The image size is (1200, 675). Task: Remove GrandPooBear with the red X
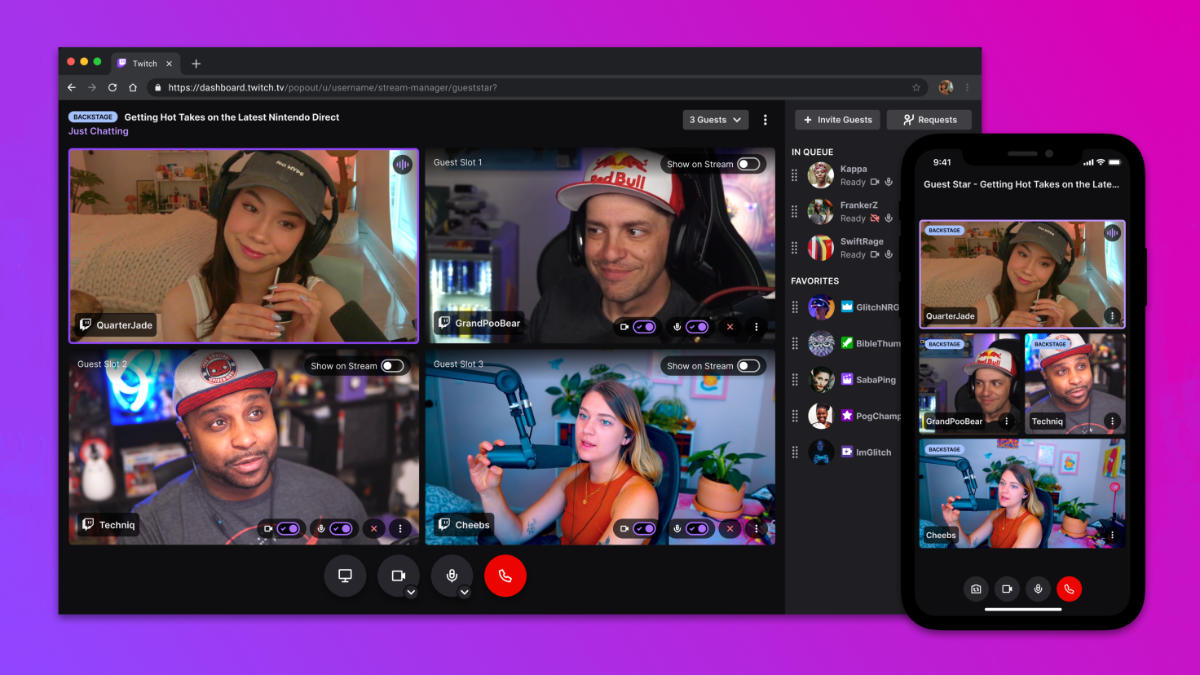[x=730, y=327]
